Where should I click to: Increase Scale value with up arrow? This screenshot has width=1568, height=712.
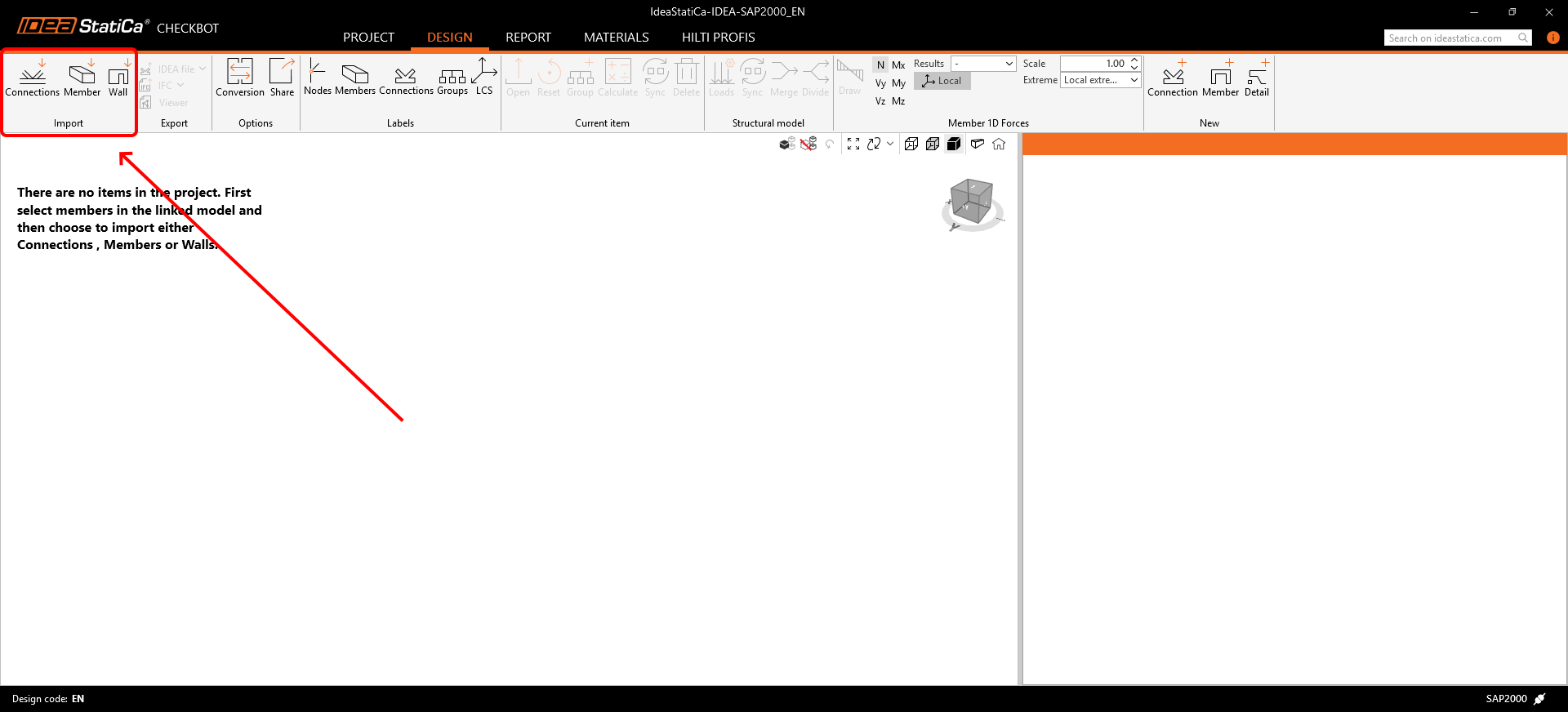[1134, 60]
